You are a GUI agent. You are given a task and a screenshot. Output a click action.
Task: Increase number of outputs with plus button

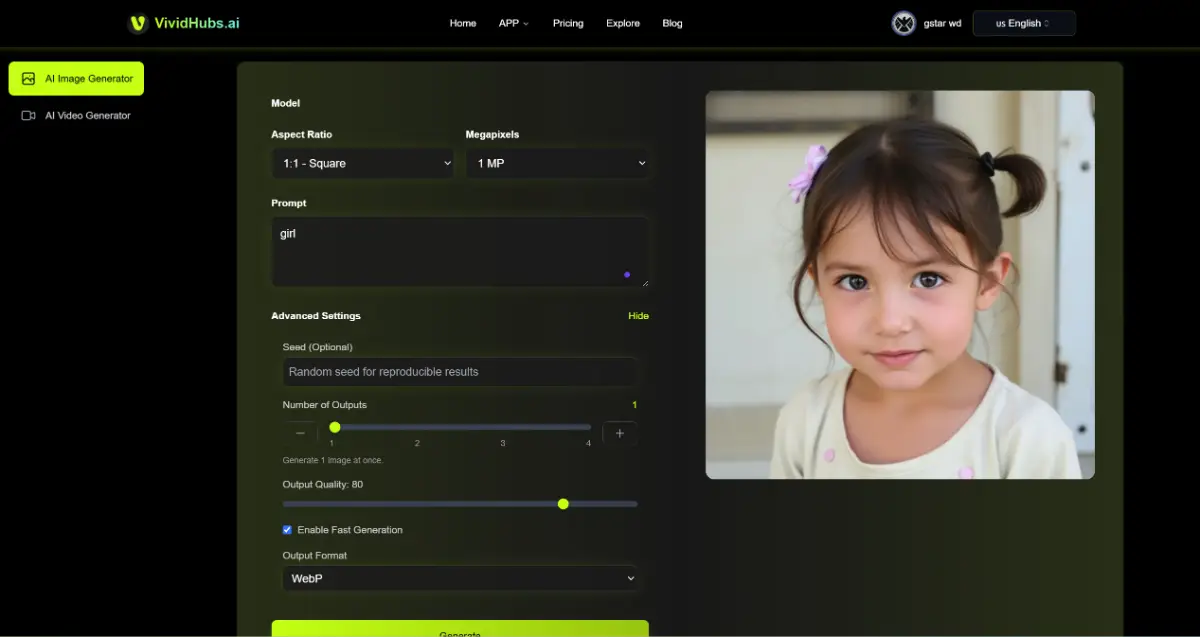(620, 434)
